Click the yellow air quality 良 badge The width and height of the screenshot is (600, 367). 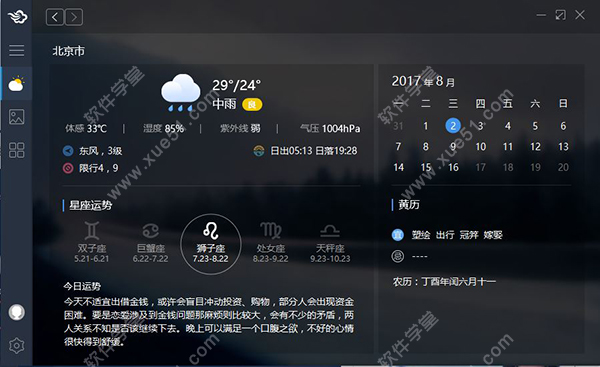pos(252,104)
